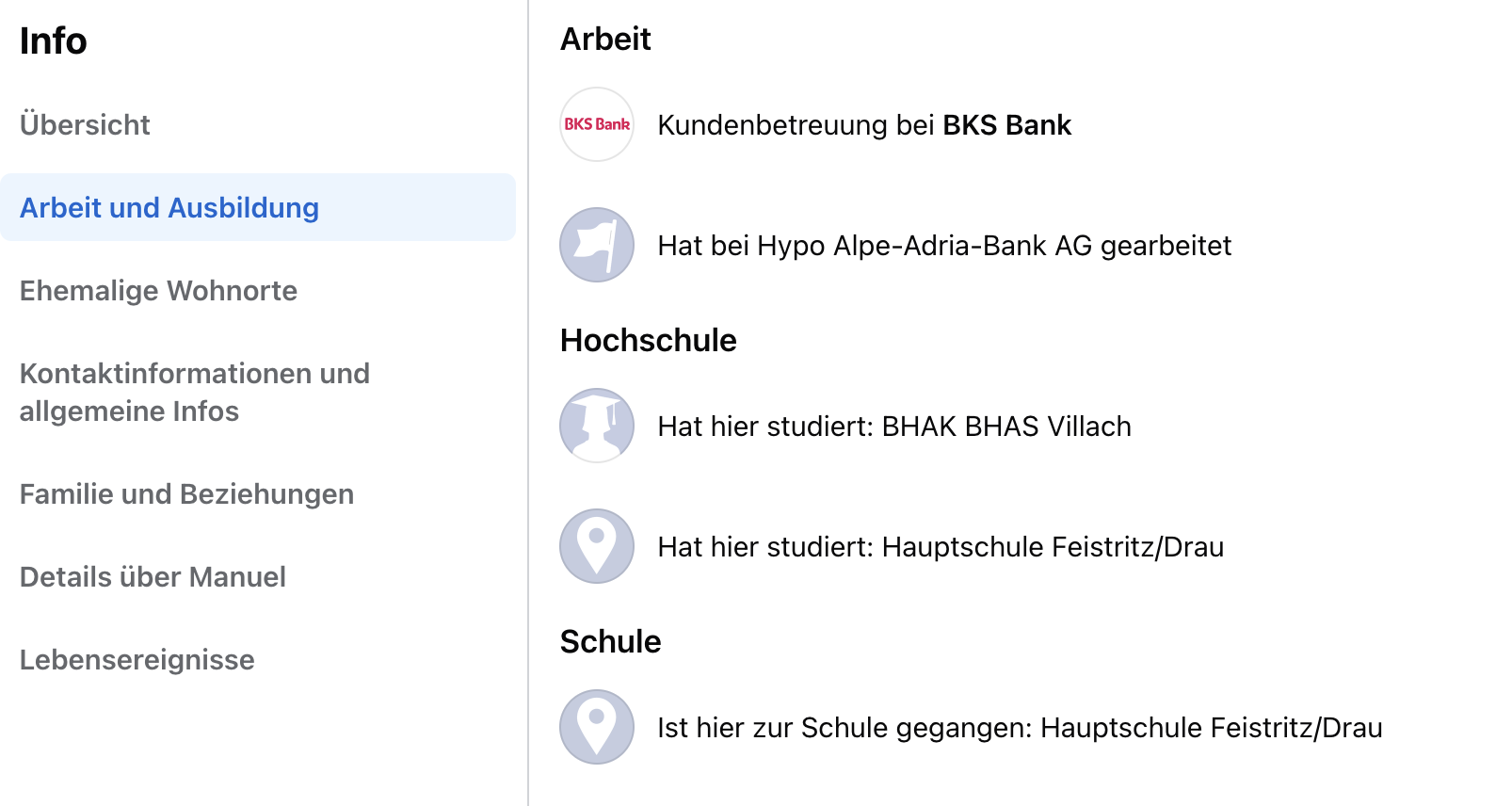Click the Info heading
This screenshot has height=806, width=1512.
tap(53, 40)
